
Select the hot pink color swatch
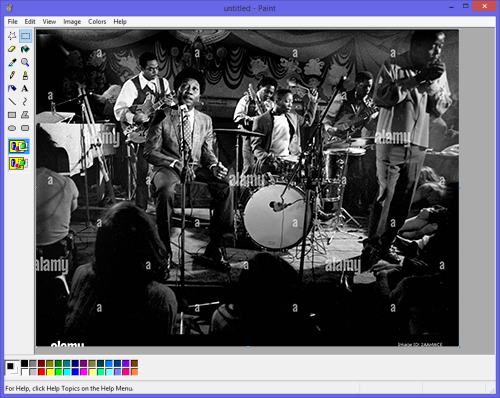point(126,372)
